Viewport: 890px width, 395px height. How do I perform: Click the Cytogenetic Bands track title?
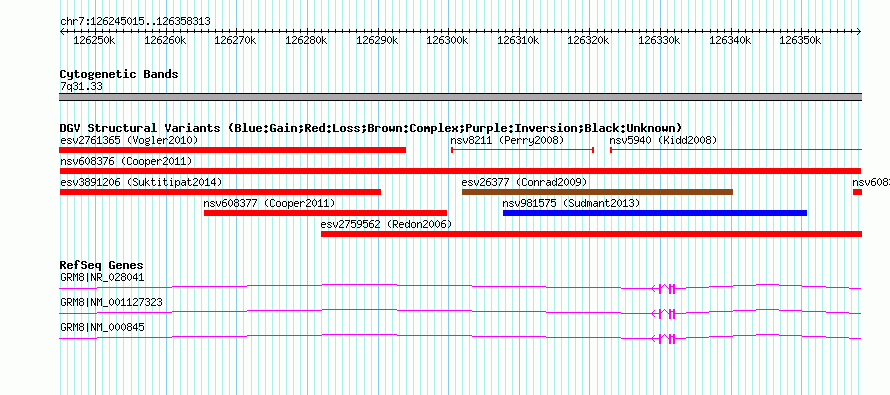[x=119, y=74]
